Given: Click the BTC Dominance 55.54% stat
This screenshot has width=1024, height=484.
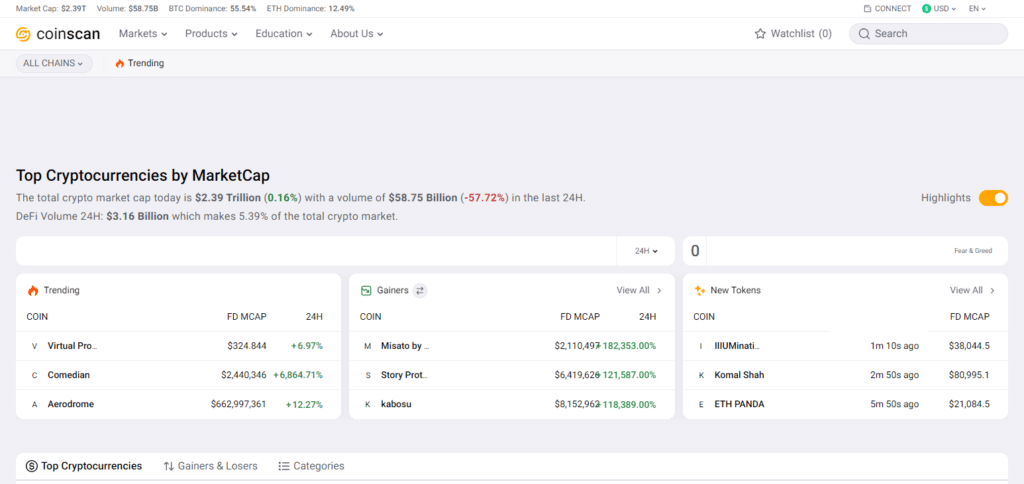Looking at the screenshot, I should tap(212, 8).
